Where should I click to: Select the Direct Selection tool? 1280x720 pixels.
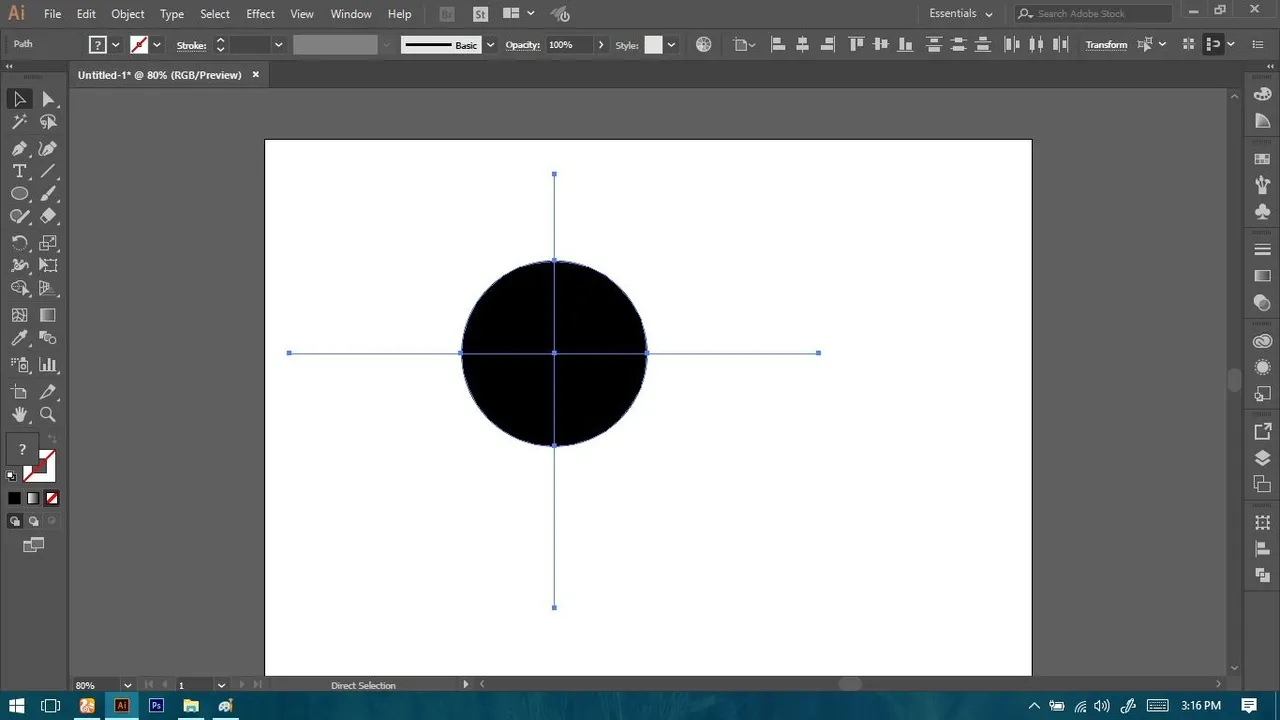click(48, 99)
